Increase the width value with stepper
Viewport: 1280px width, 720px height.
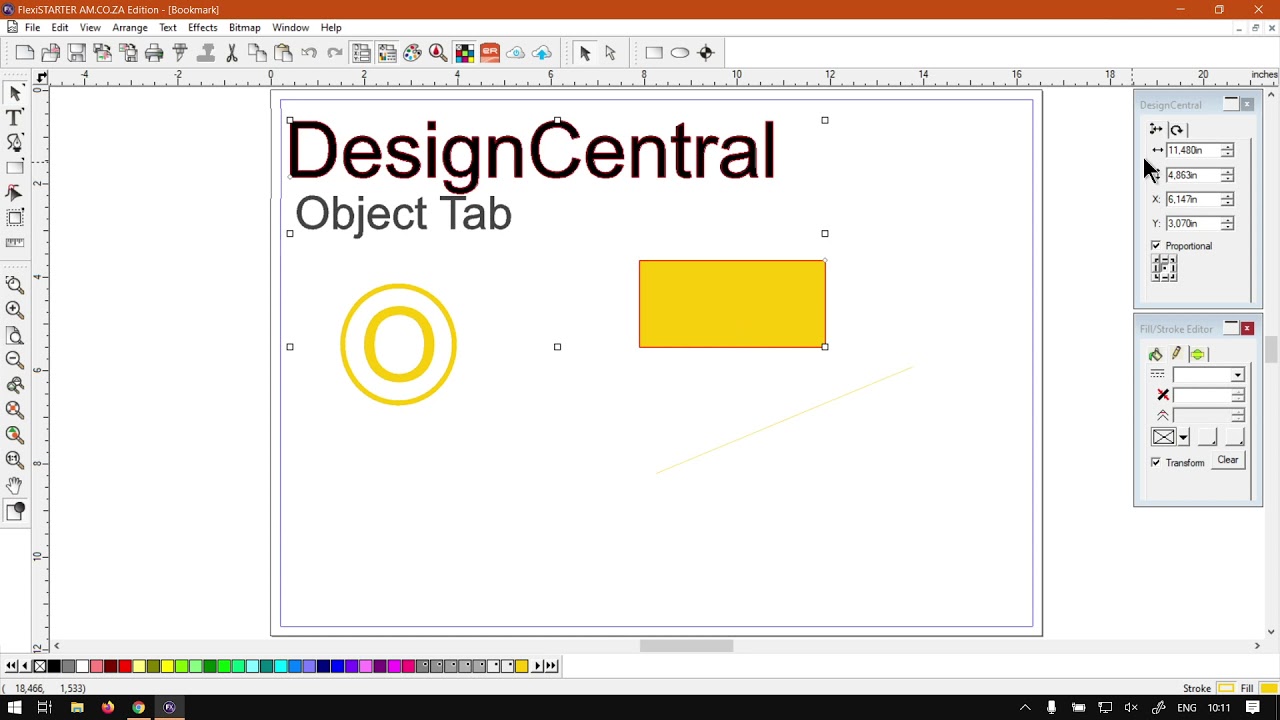[1227, 146]
